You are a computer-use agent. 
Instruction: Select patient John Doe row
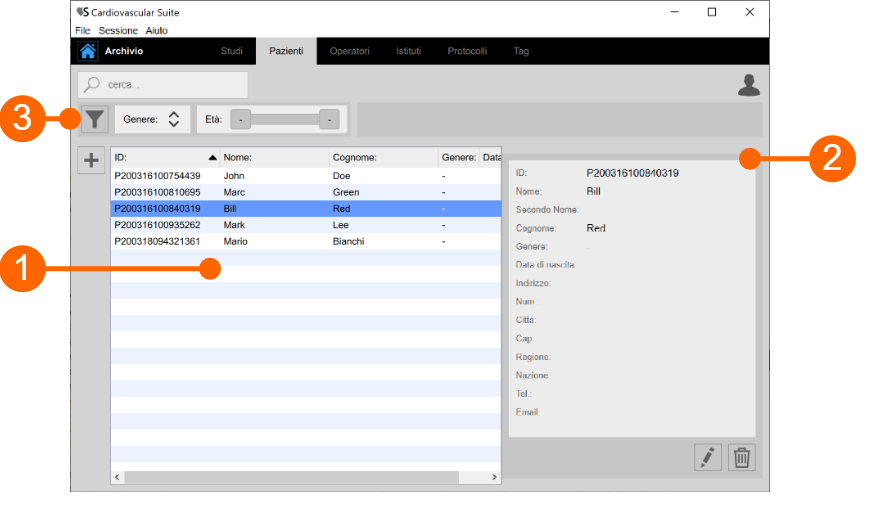point(300,176)
